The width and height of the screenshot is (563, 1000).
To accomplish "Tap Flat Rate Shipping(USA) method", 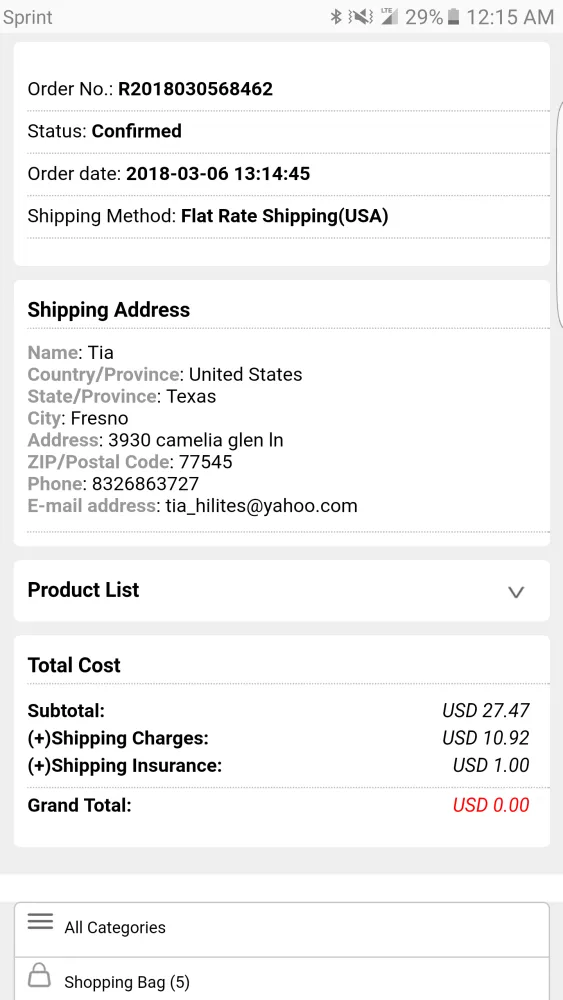I will pos(284,217).
